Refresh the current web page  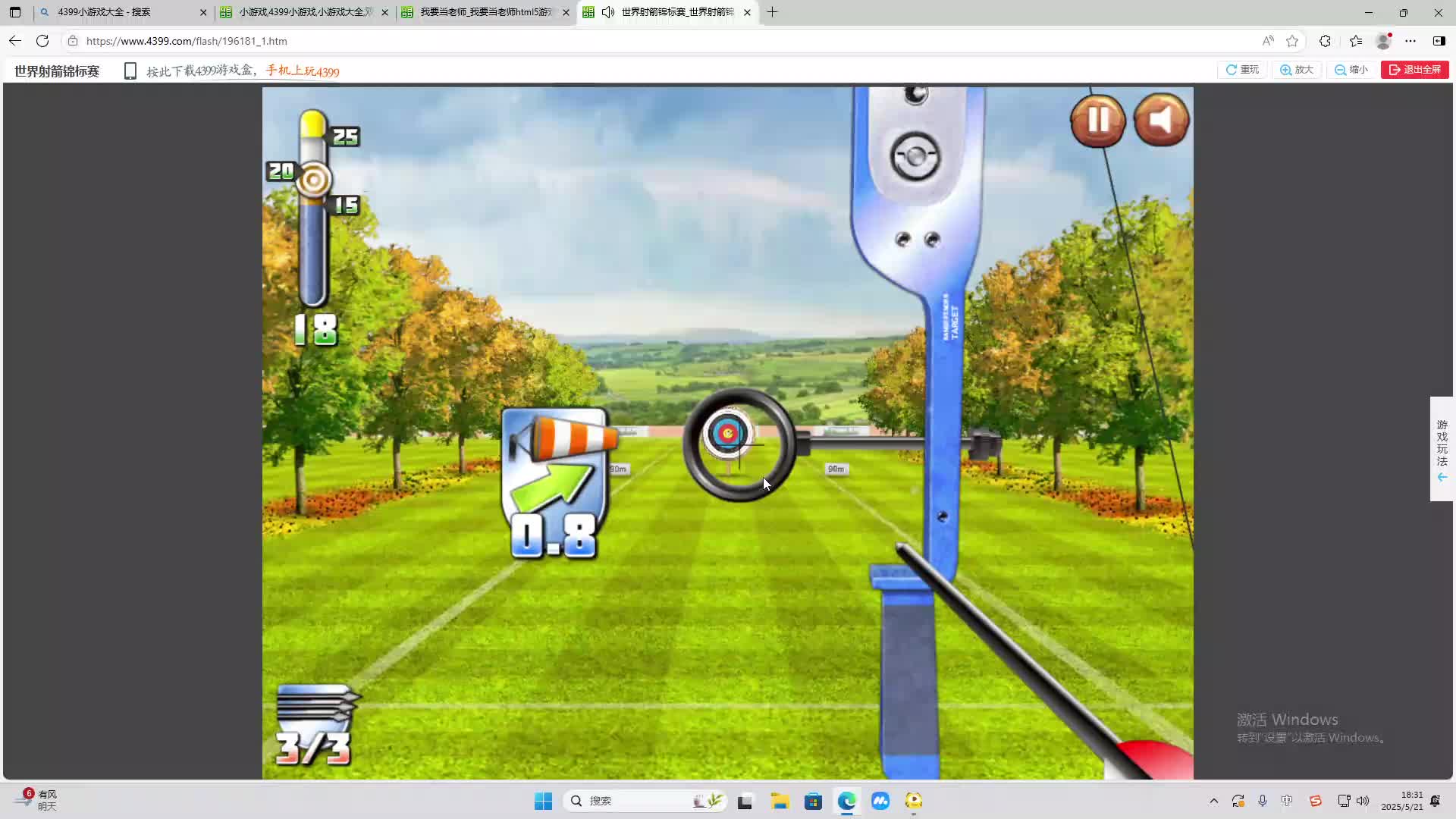click(x=42, y=41)
